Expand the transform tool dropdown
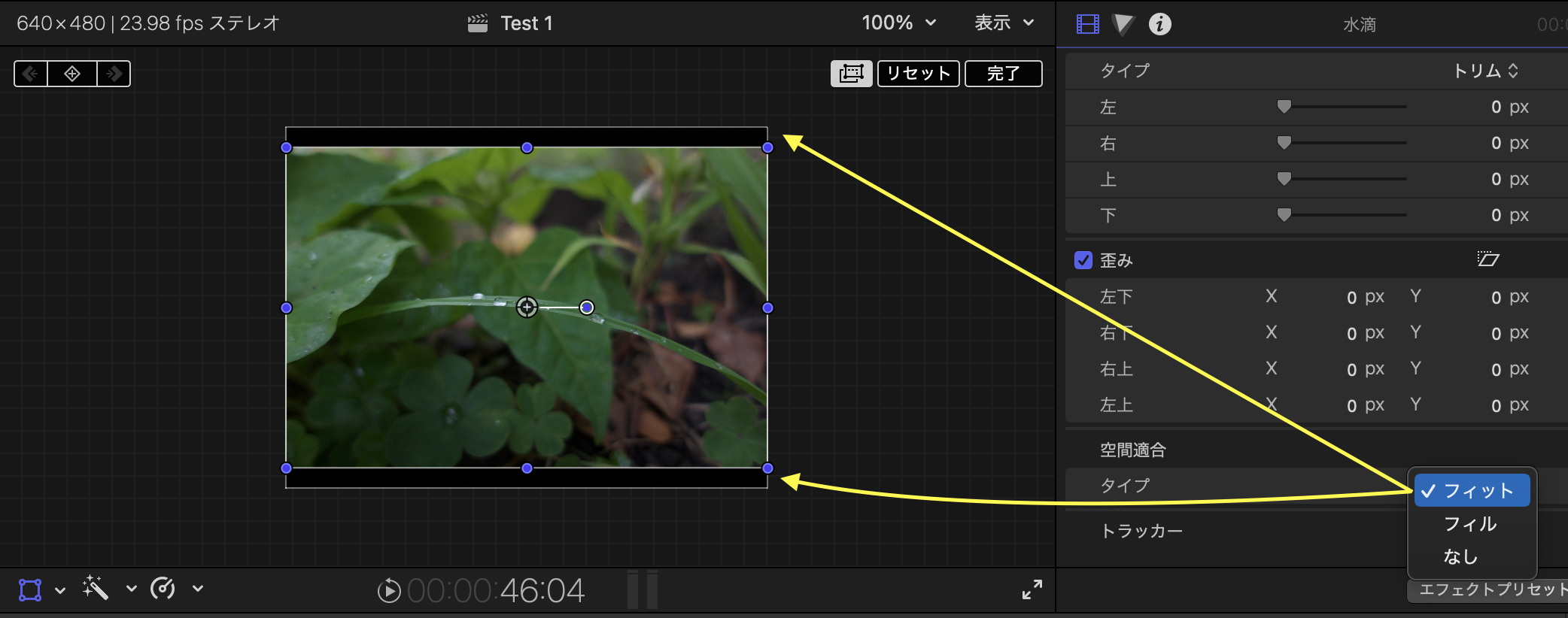The width and height of the screenshot is (1568, 618). coord(60,589)
